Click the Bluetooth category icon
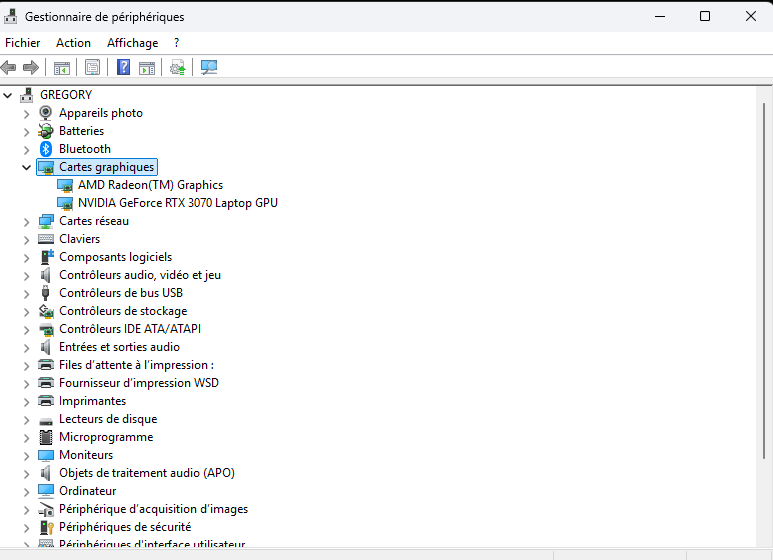Viewport: 773px width, 560px height. coord(46,149)
